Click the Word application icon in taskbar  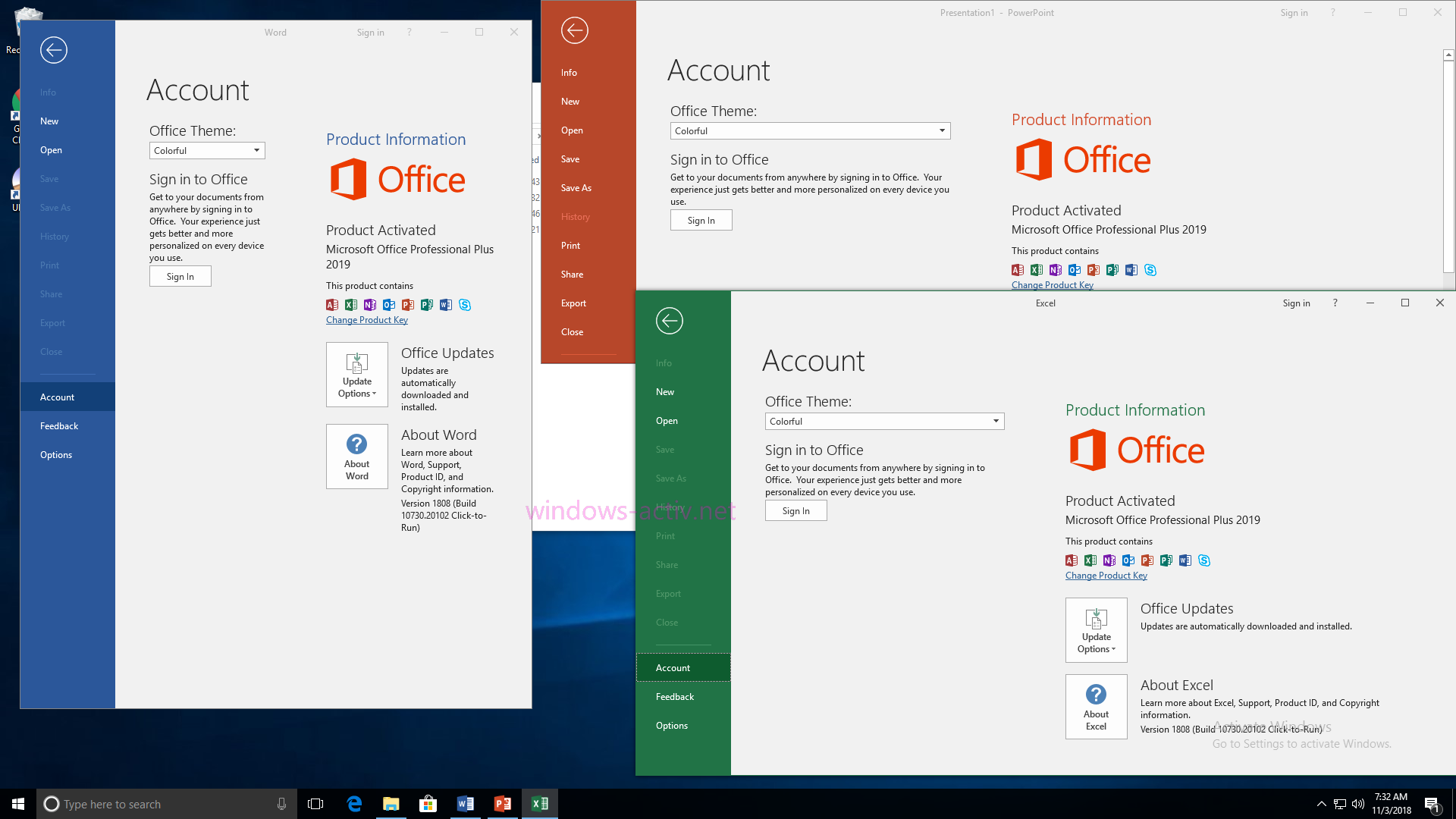point(464,803)
